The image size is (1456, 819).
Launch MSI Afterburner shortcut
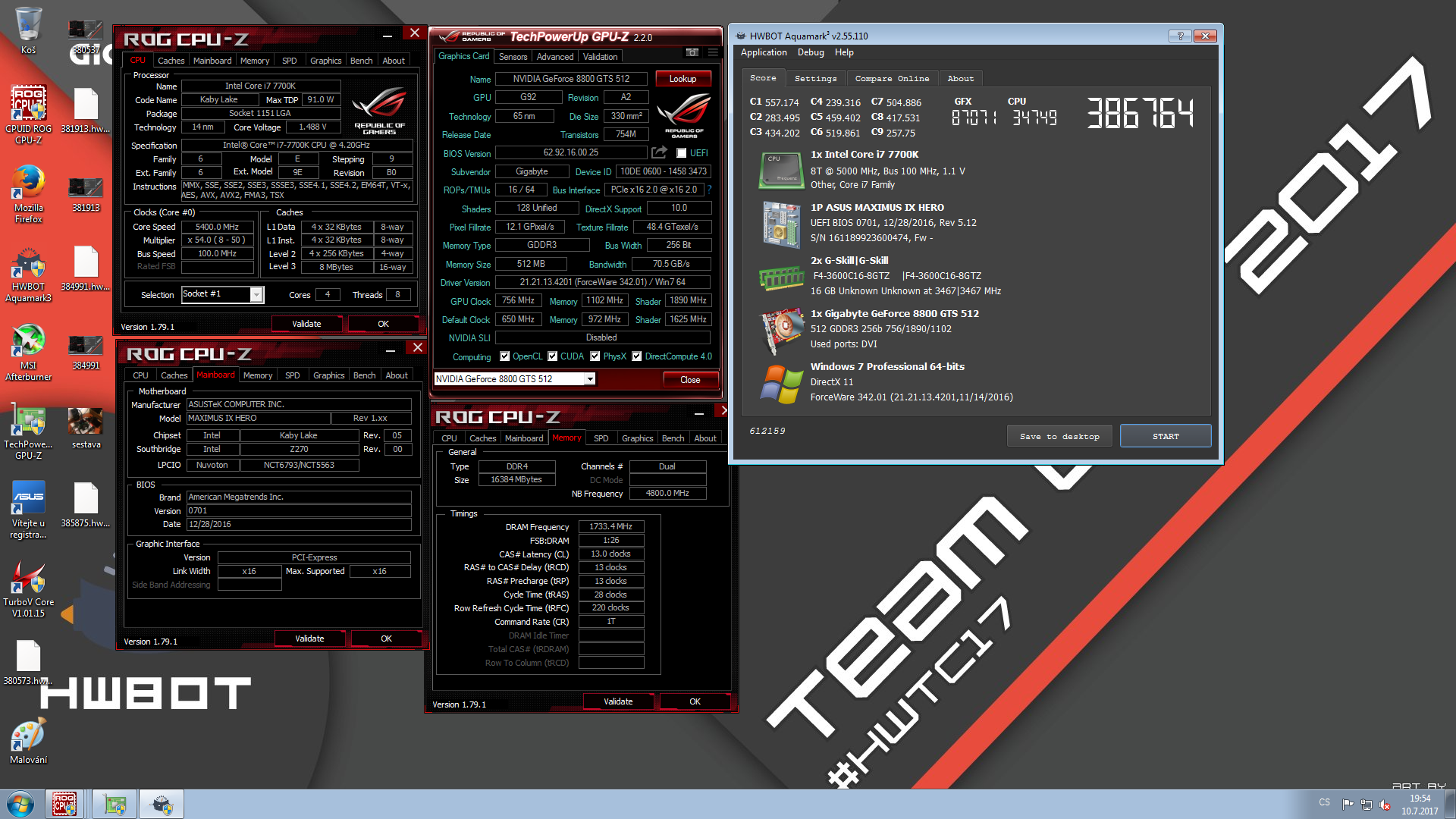pos(28,353)
